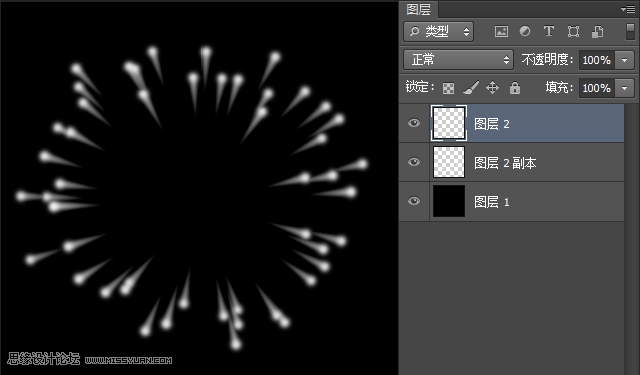640x375 pixels.
Task: Select layer named 图层 1
Action: tap(491, 202)
